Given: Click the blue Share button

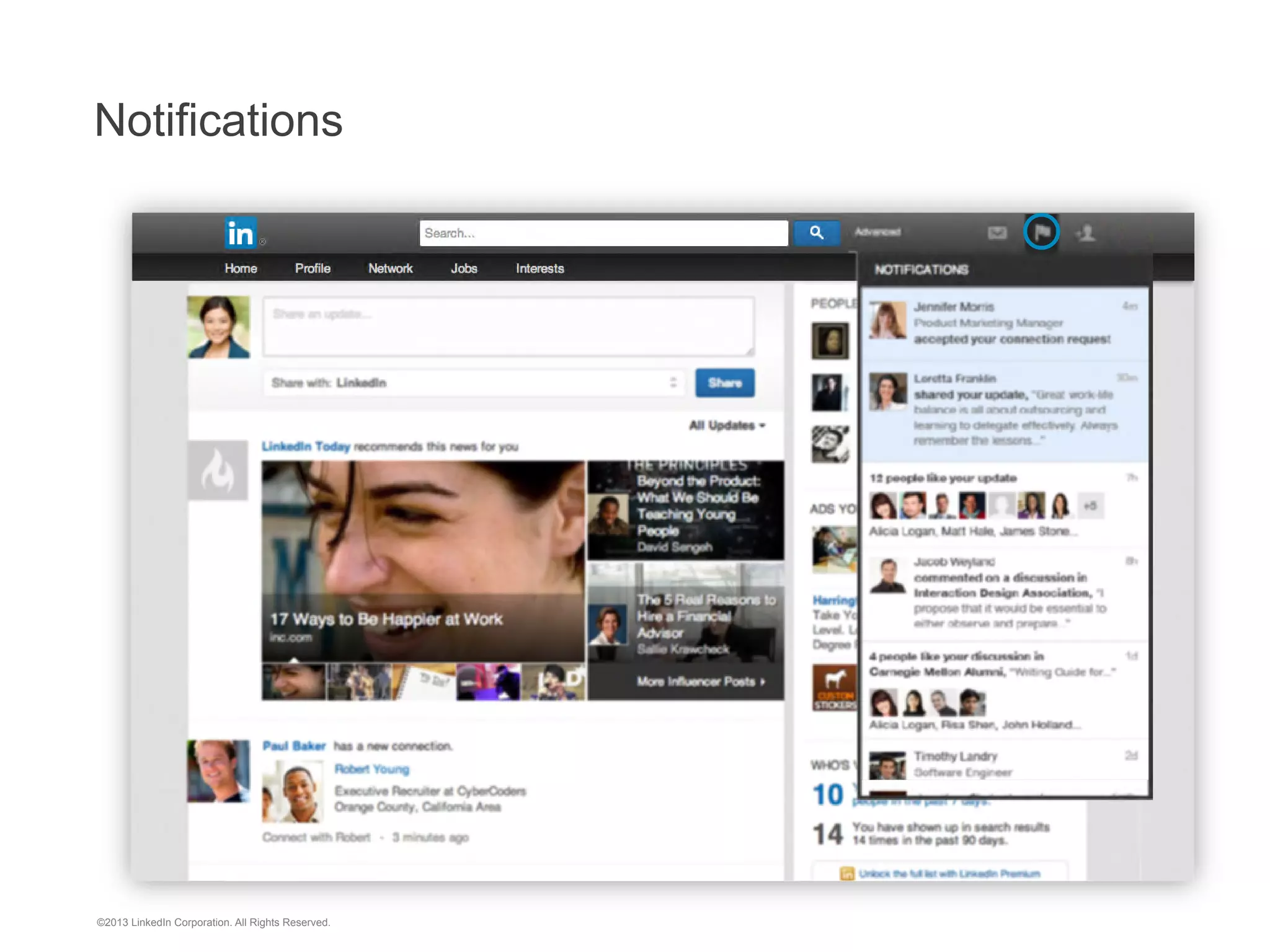Looking at the screenshot, I should click(x=725, y=382).
